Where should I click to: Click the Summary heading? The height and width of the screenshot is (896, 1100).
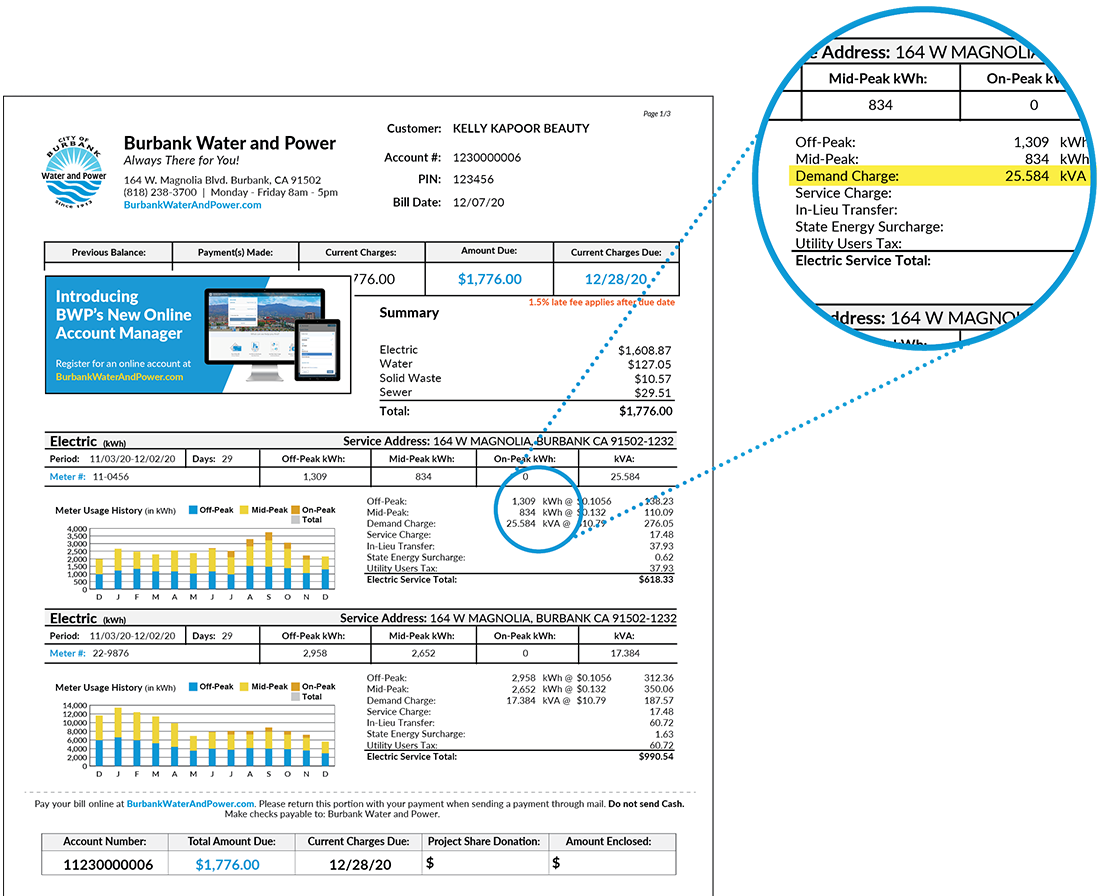coord(409,313)
